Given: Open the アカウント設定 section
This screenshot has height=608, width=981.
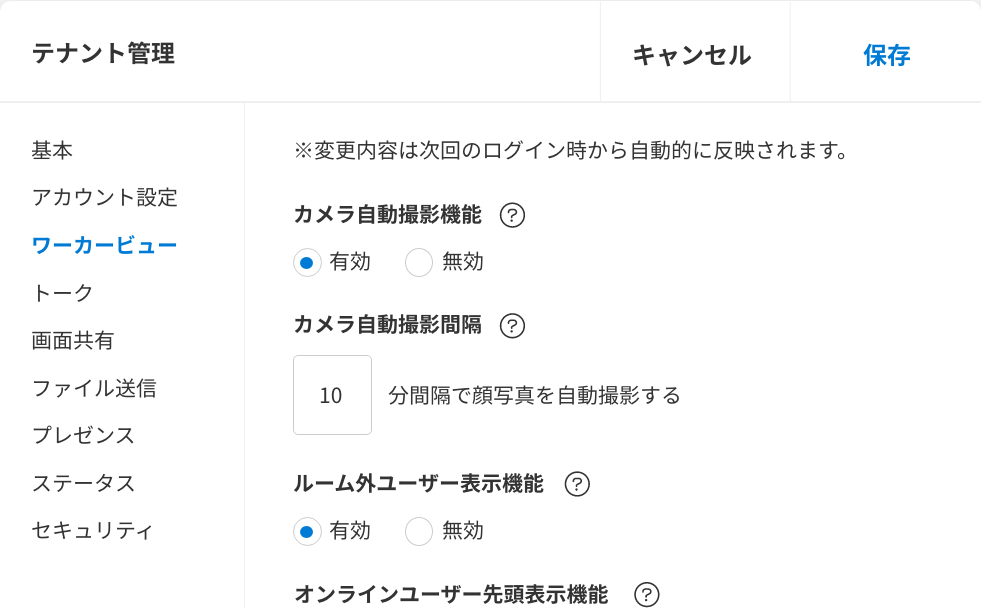Looking at the screenshot, I should click(x=105, y=198).
